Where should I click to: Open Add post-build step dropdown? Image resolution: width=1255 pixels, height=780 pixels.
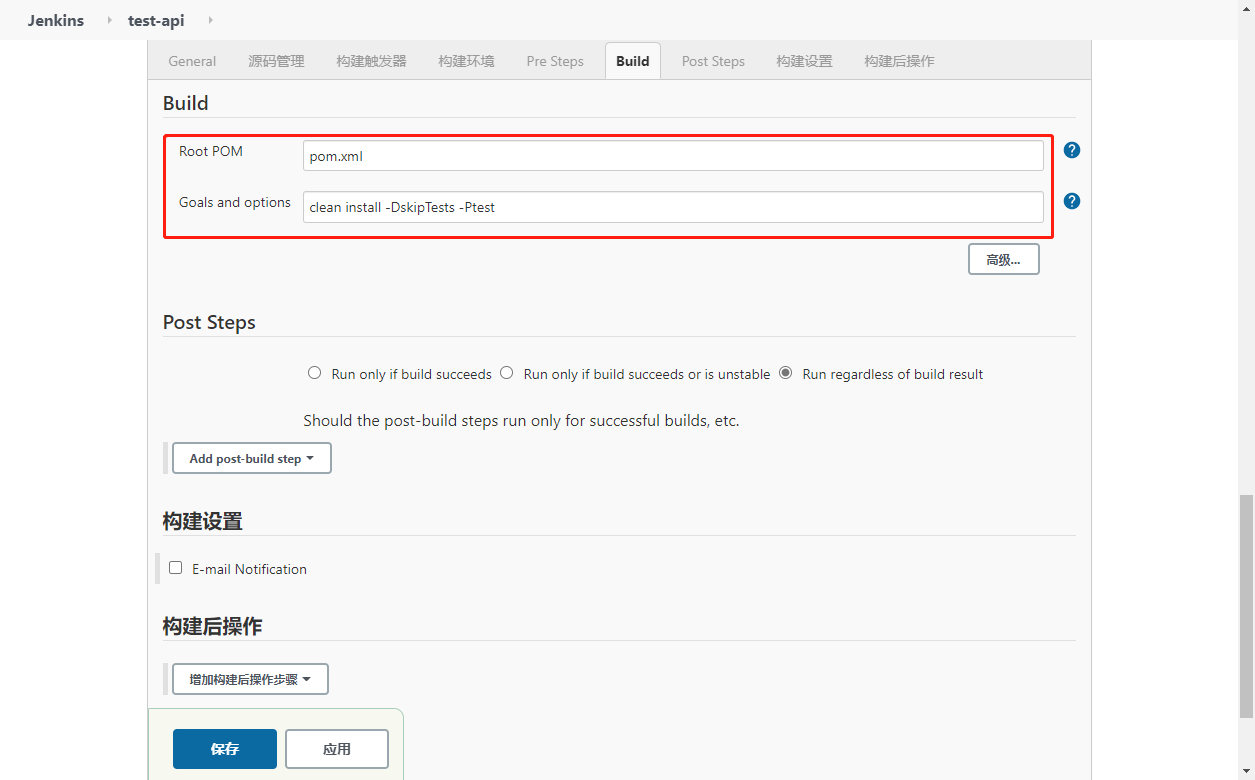click(x=252, y=458)
